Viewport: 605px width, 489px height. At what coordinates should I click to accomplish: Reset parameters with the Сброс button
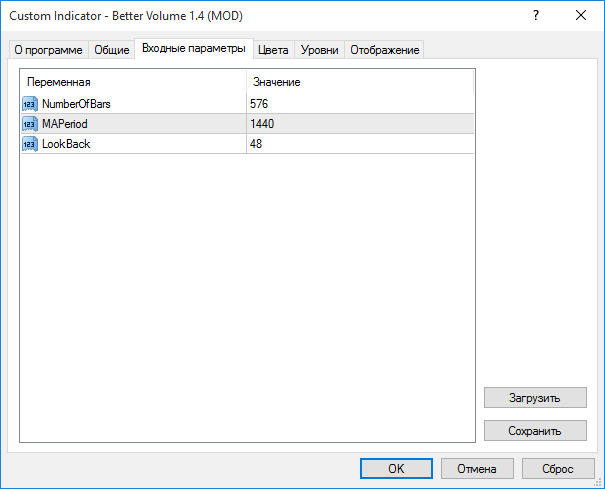click(557, 468)
